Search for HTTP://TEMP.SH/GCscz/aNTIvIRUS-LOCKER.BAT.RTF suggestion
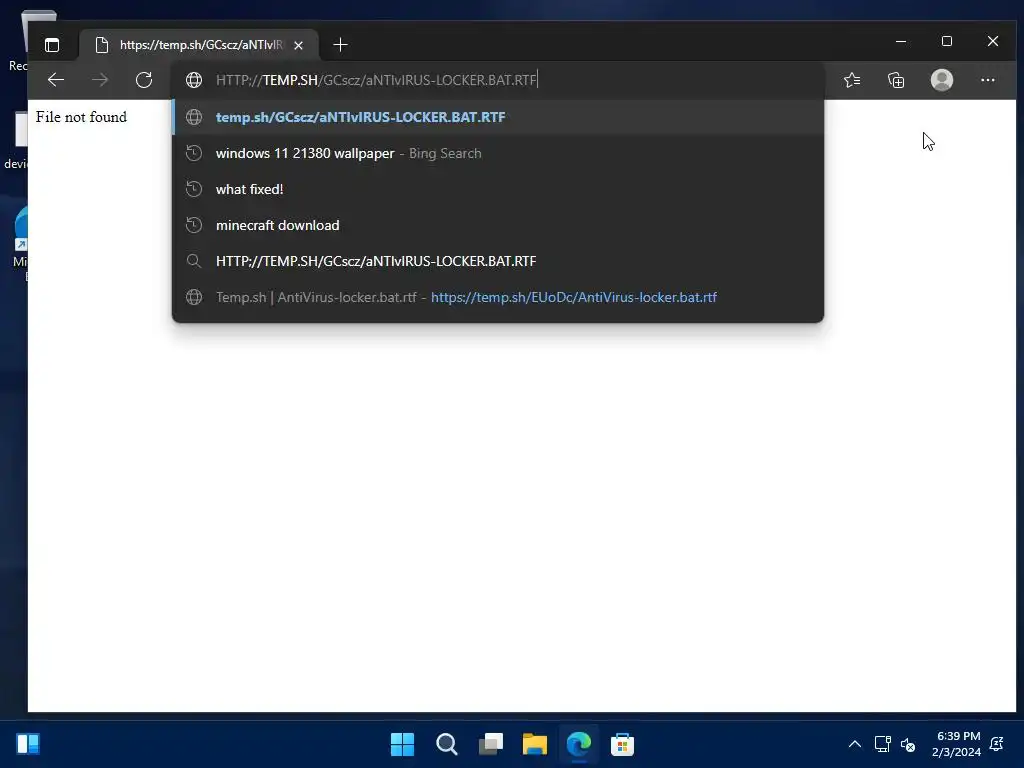This screenshot has height=768, width=1024. pos(498,261)
